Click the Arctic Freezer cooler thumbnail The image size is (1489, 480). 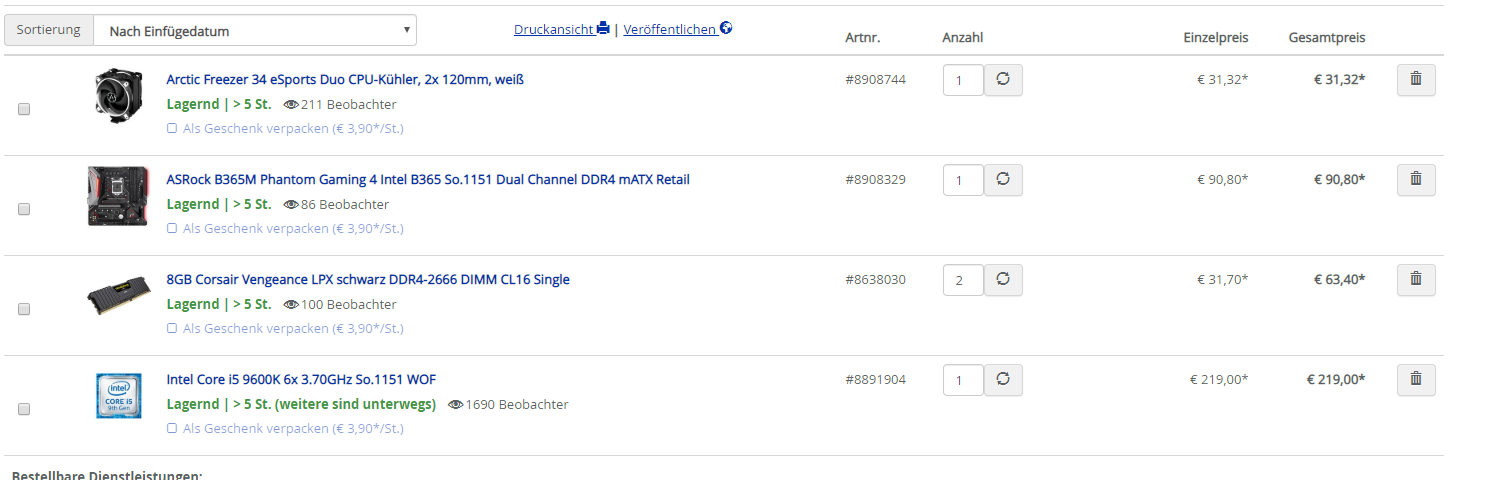[x=119, y=101]
